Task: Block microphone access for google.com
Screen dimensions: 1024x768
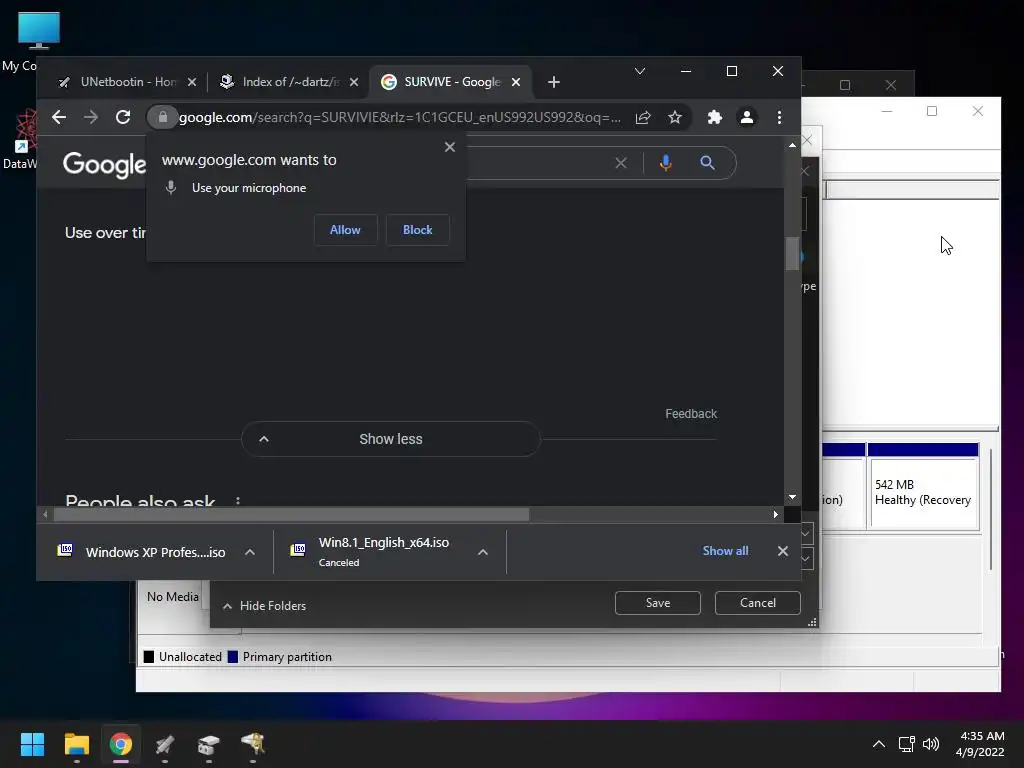Action: [417, 230]
